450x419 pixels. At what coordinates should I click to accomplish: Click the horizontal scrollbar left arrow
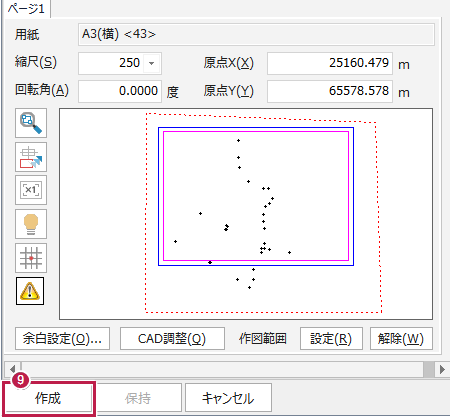coord(13,369)
